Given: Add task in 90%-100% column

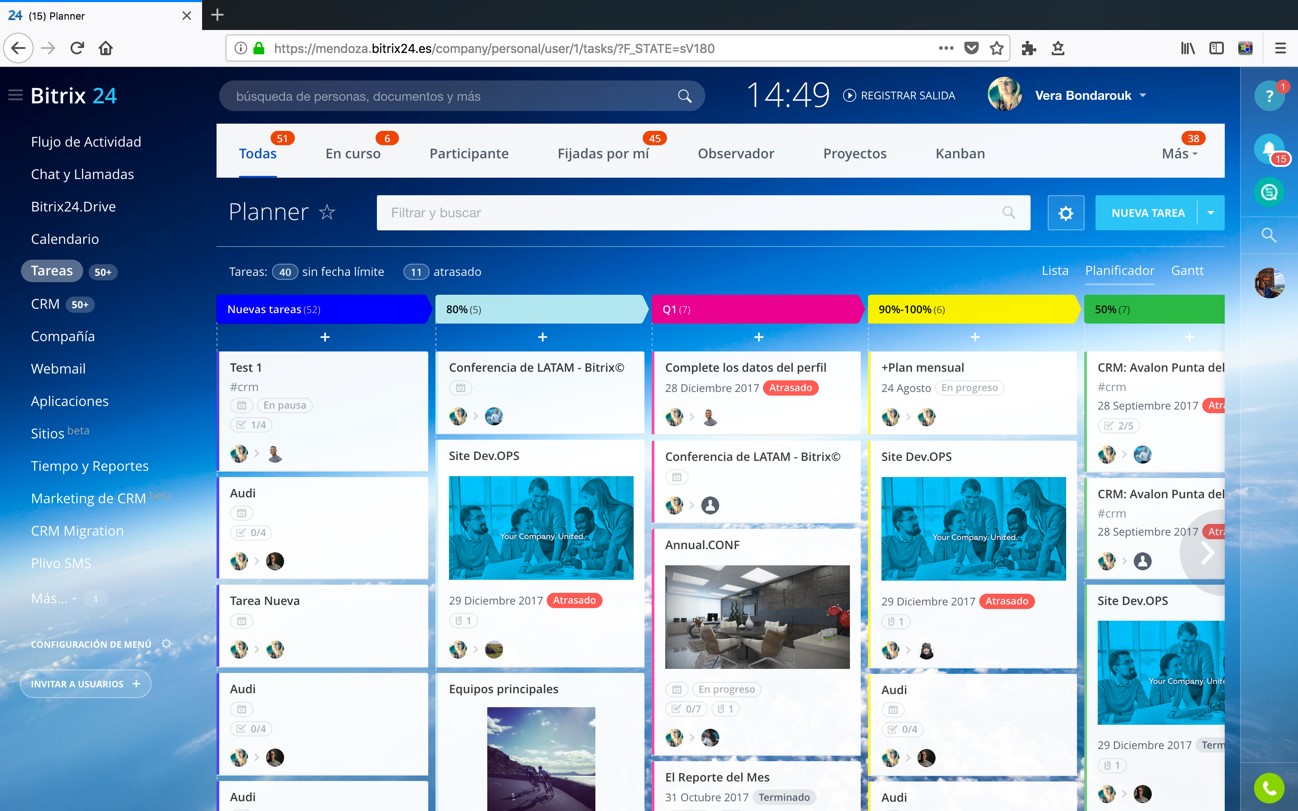Looking at the screenshot, I should (x=975, y=337).
